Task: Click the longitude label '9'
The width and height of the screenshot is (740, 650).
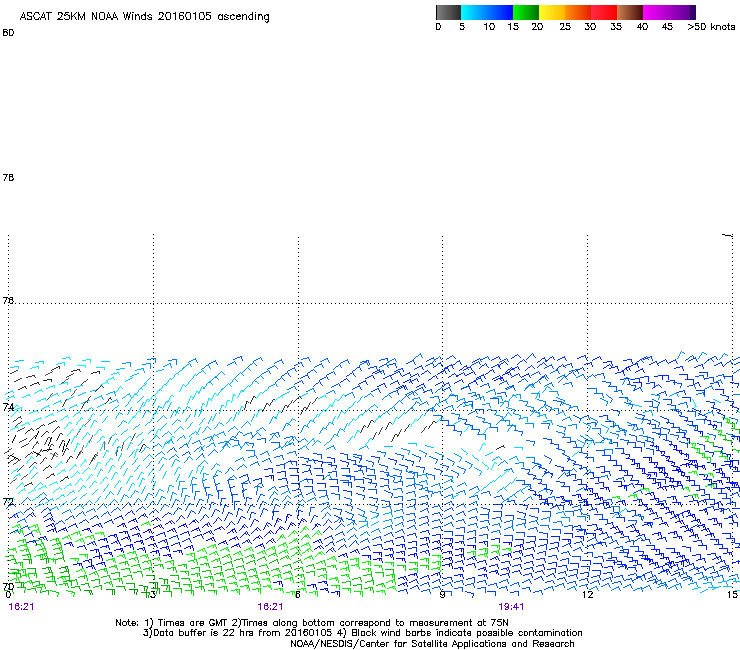Action: tap(442, 595)
